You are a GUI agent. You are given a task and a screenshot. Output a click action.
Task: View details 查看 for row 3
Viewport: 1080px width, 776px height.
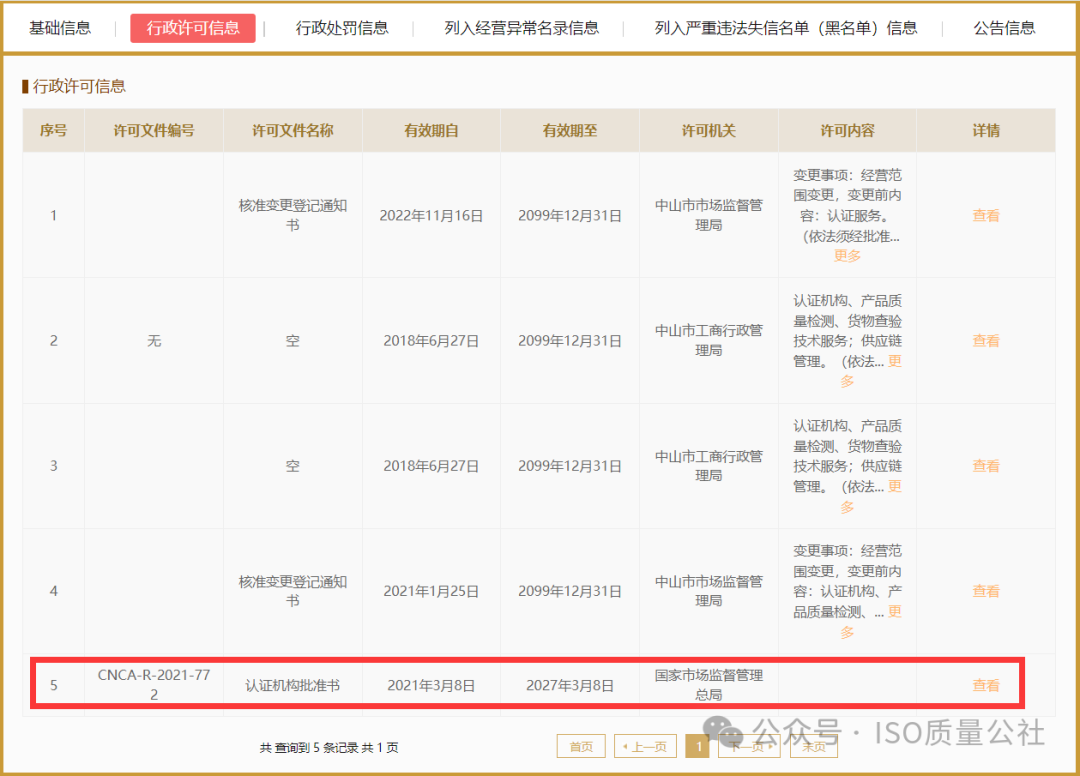pos(986,466)
